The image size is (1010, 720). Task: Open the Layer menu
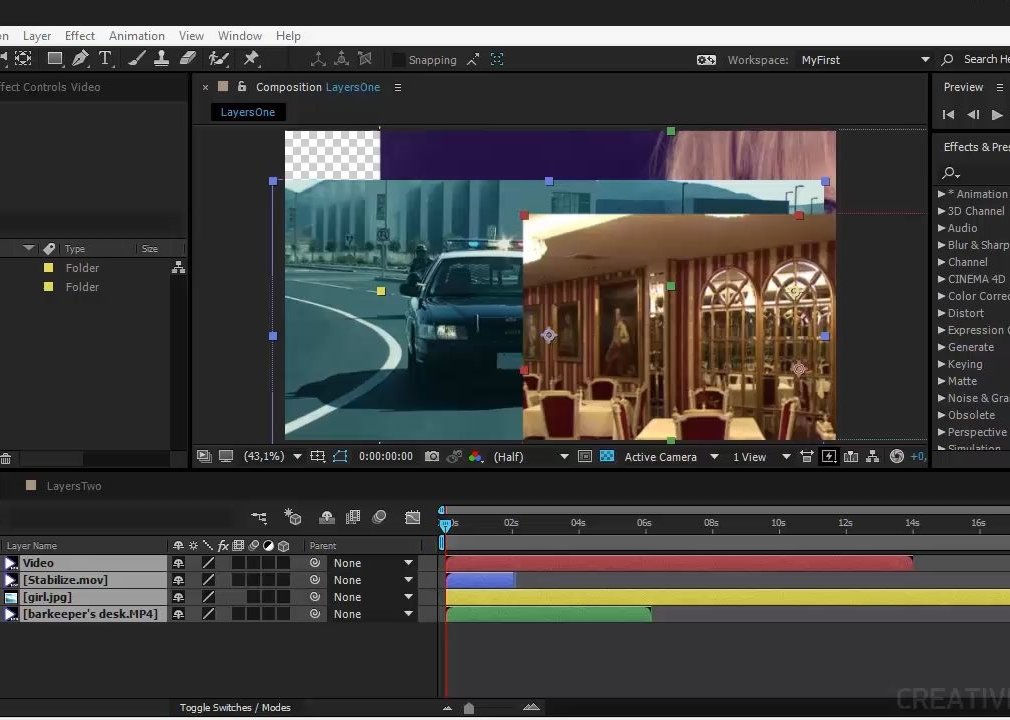coord(37,35)
